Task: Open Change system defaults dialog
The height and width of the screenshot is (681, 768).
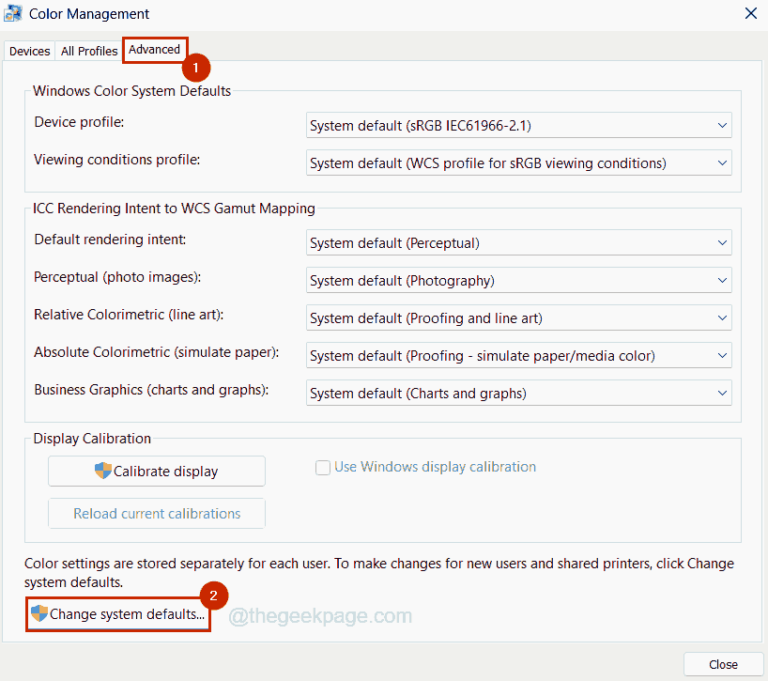Action: [x=118, y=614]
